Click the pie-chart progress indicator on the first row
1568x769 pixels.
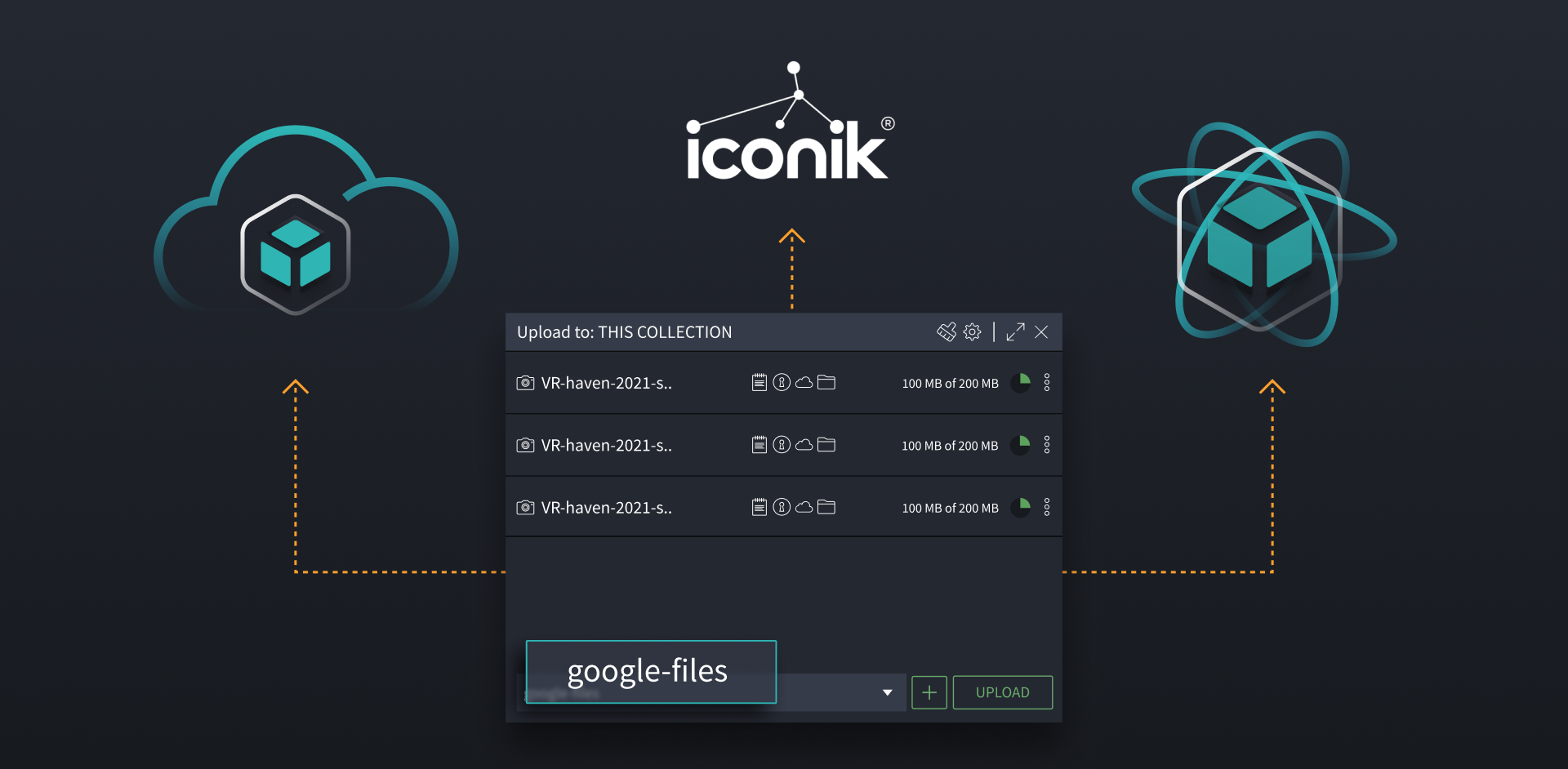(1021, 382)
